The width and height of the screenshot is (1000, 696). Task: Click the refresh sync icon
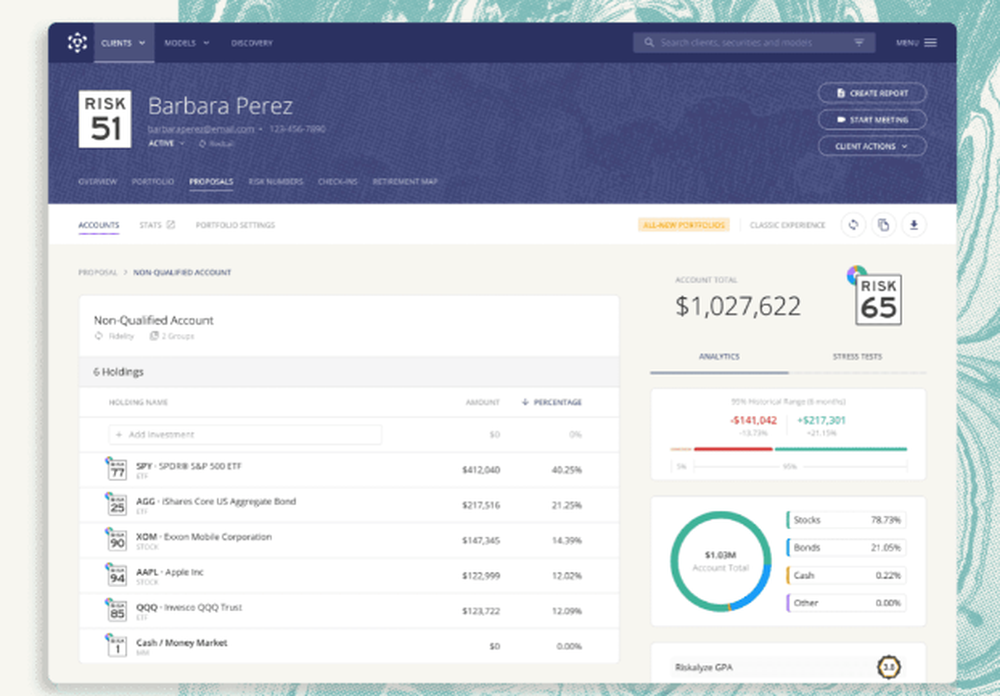point(853,225)
